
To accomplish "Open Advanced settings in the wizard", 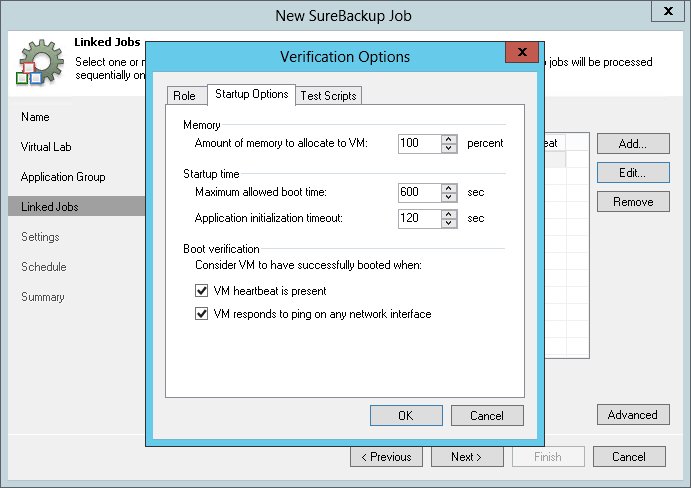I will [x=633, y=415].
